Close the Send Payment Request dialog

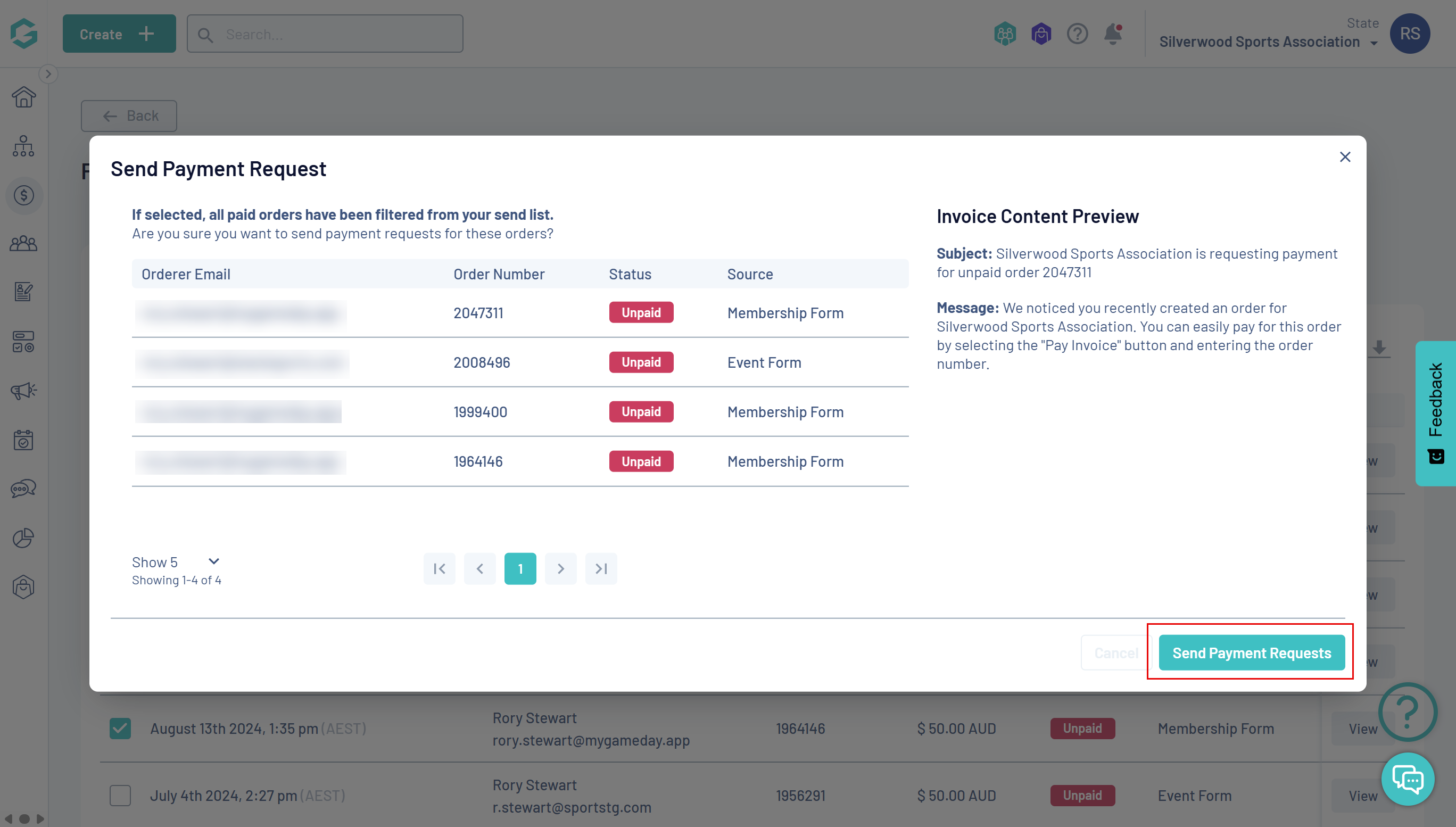coord(1344,157)
